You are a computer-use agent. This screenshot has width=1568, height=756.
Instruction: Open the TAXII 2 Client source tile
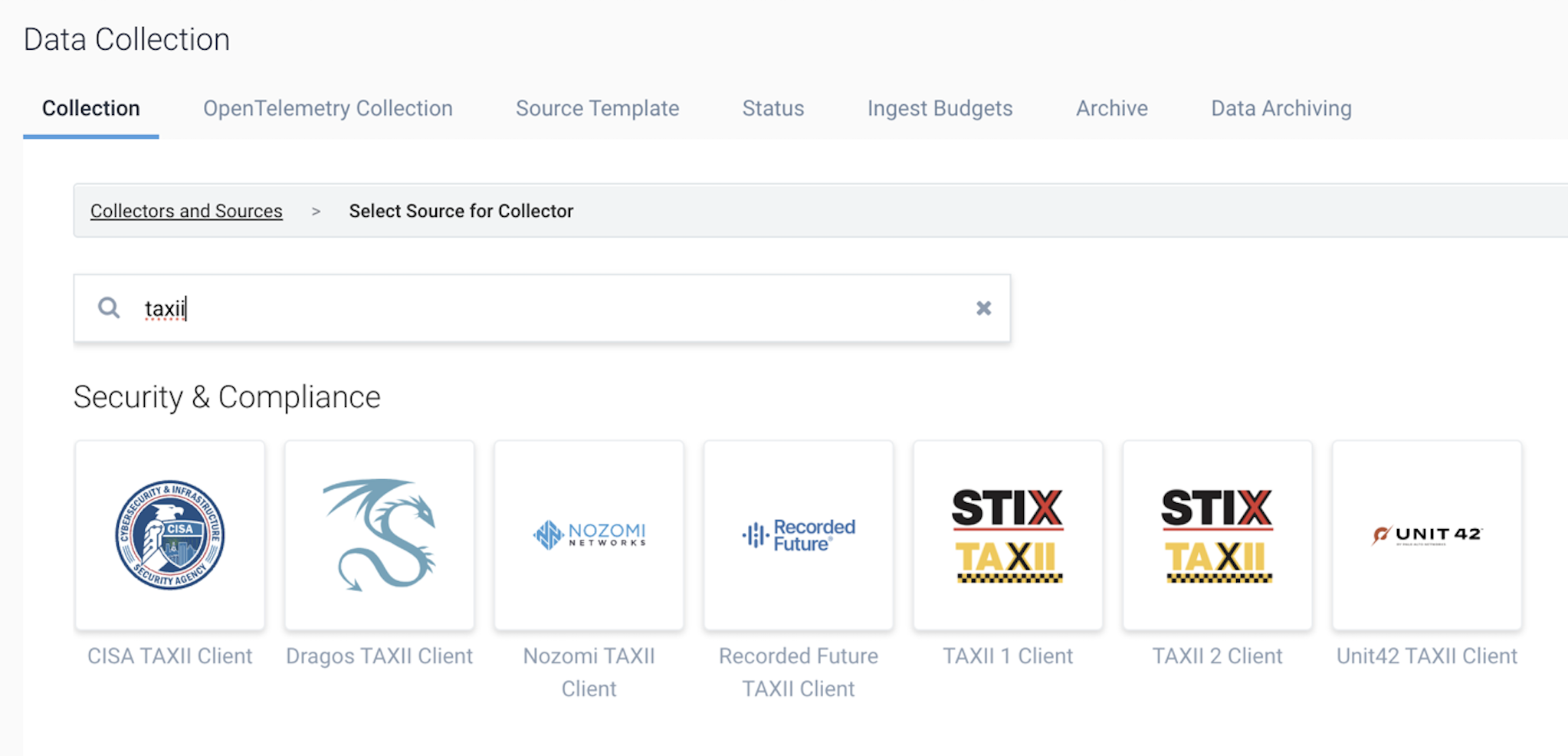pyautogui.click(x=1216, y=534)
